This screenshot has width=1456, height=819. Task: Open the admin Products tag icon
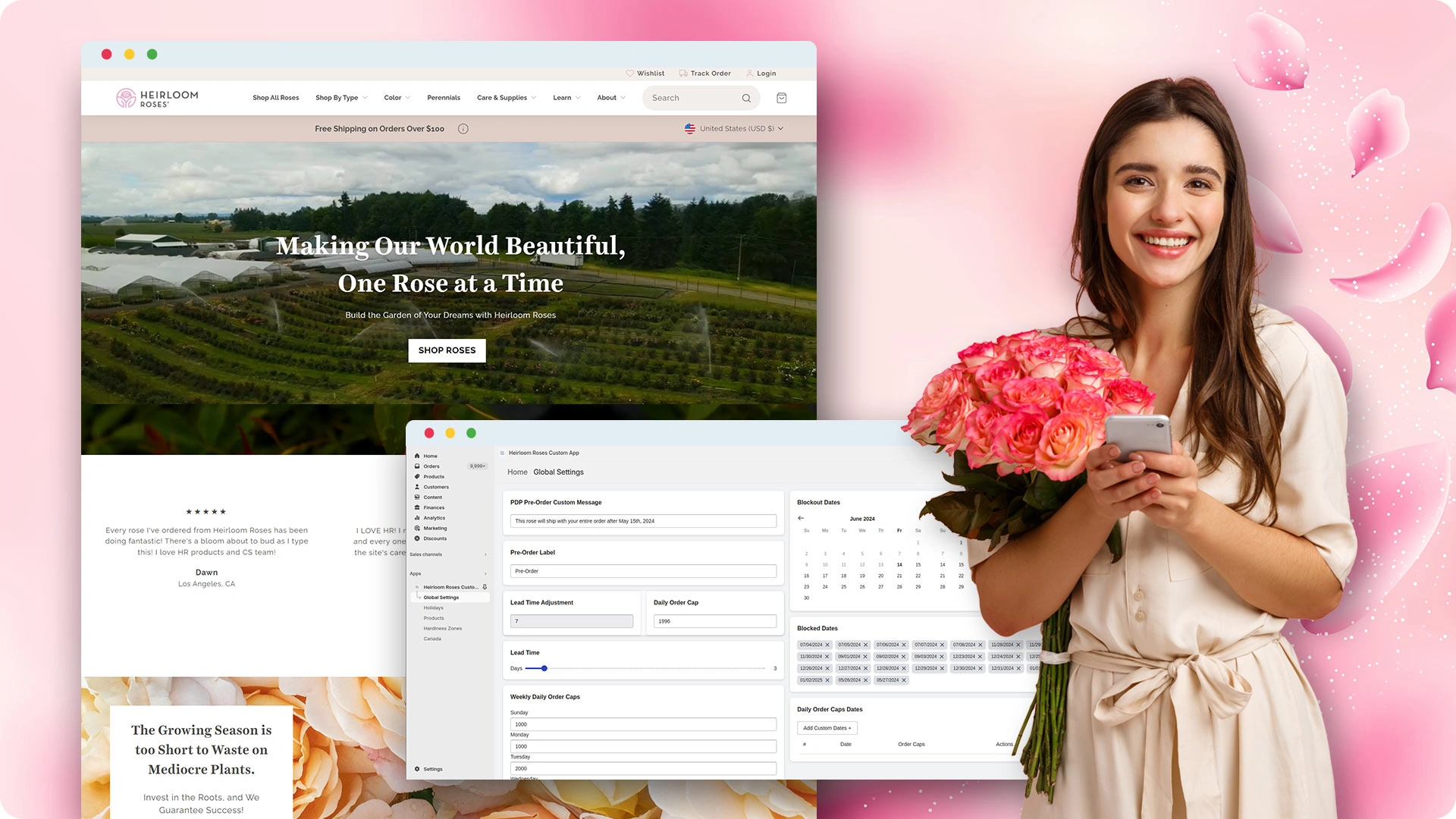[x=417, y=476]
